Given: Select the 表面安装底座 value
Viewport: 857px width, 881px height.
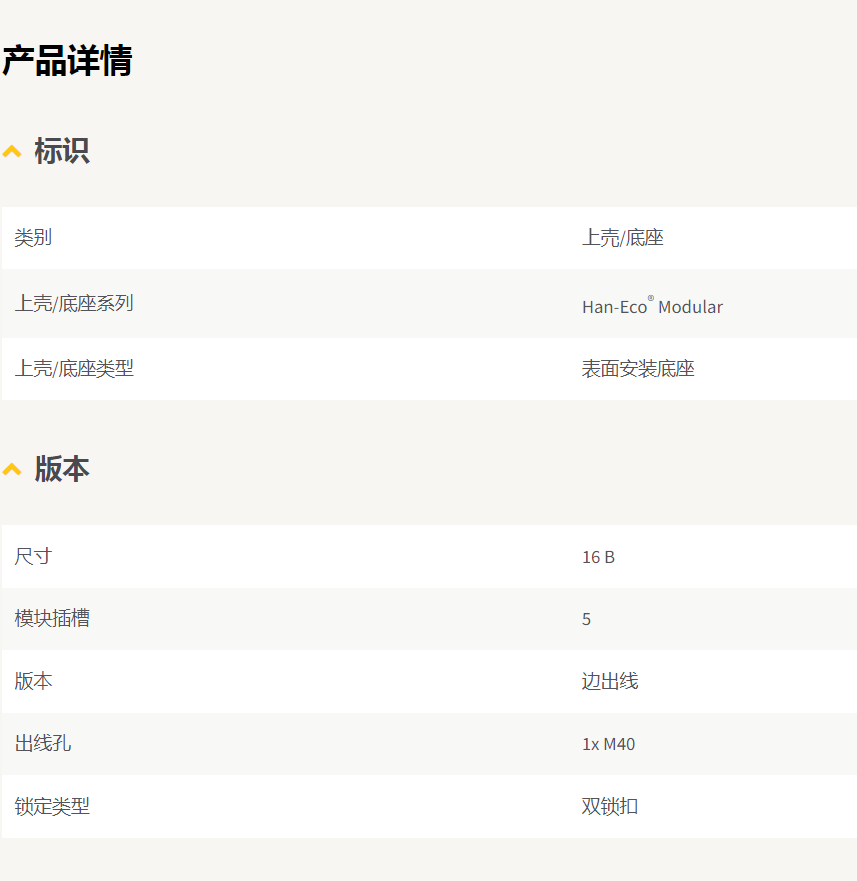Looking at the screenshot, I should coord(638,369).
